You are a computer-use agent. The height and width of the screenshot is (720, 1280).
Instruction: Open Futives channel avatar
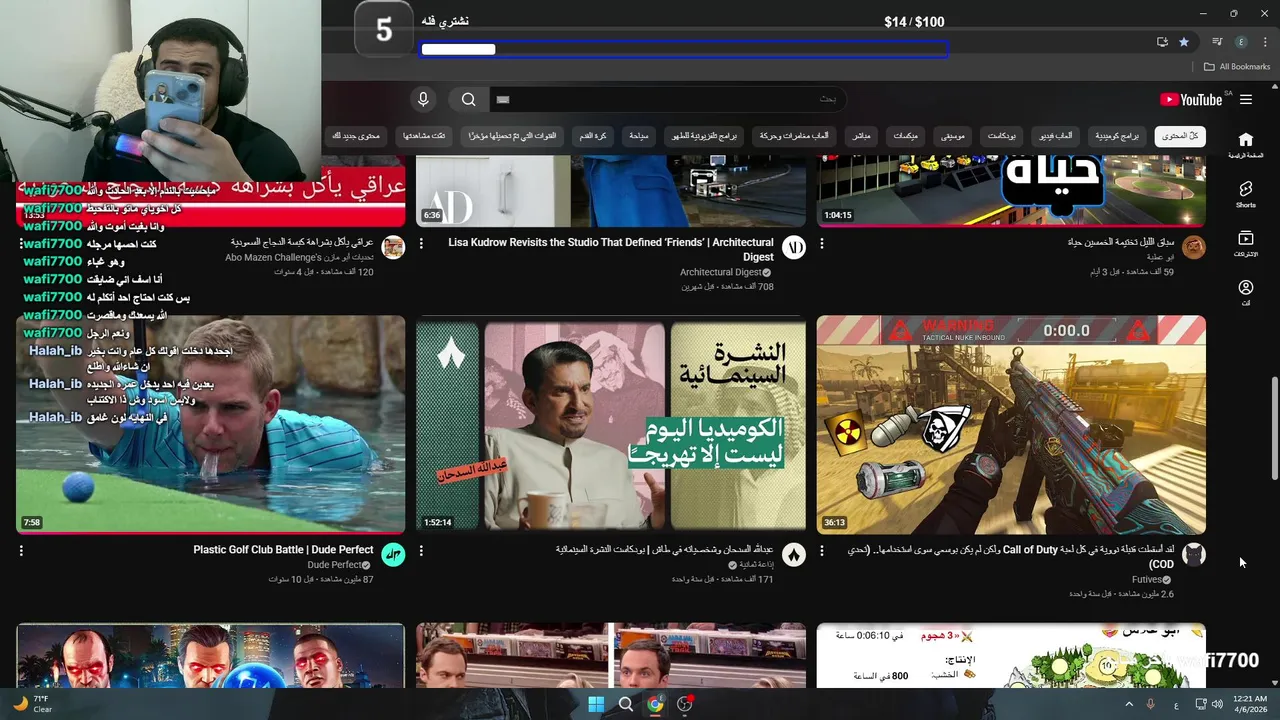pyautogui.click(x=1194, y=555)
